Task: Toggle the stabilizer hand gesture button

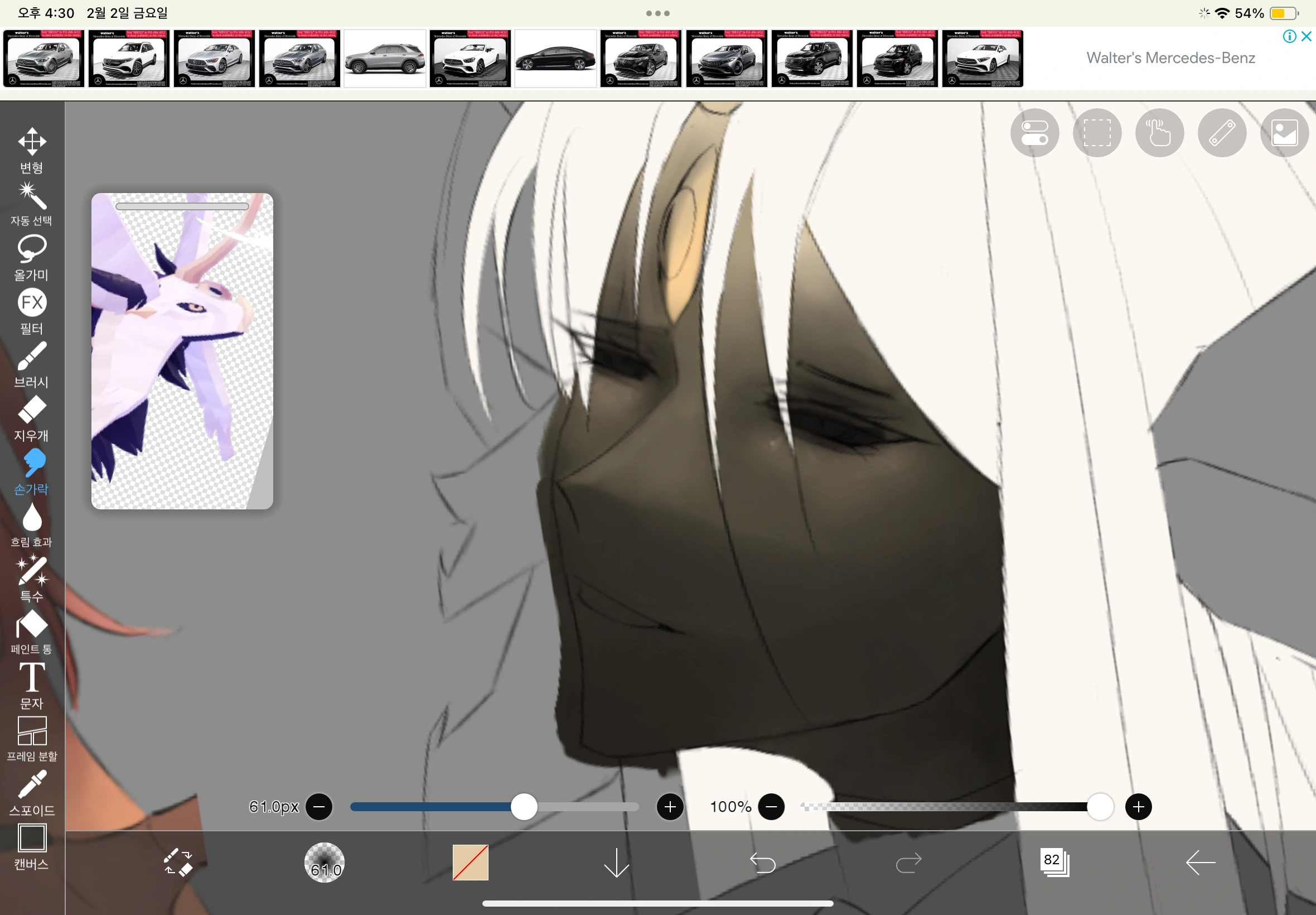Action: coord(1159,133)
